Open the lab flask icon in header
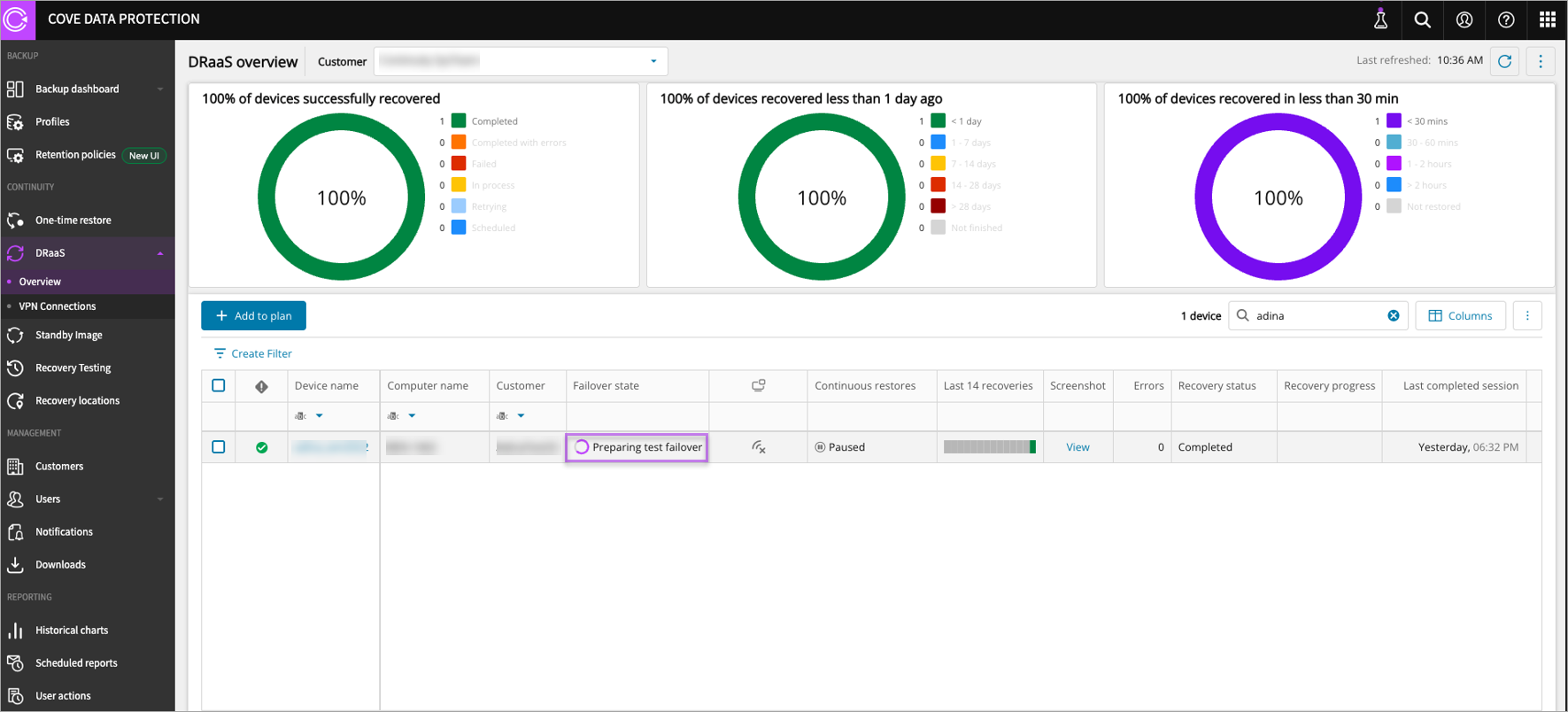The height and width of the screenshot is (712, 1568). [1380, 19]
